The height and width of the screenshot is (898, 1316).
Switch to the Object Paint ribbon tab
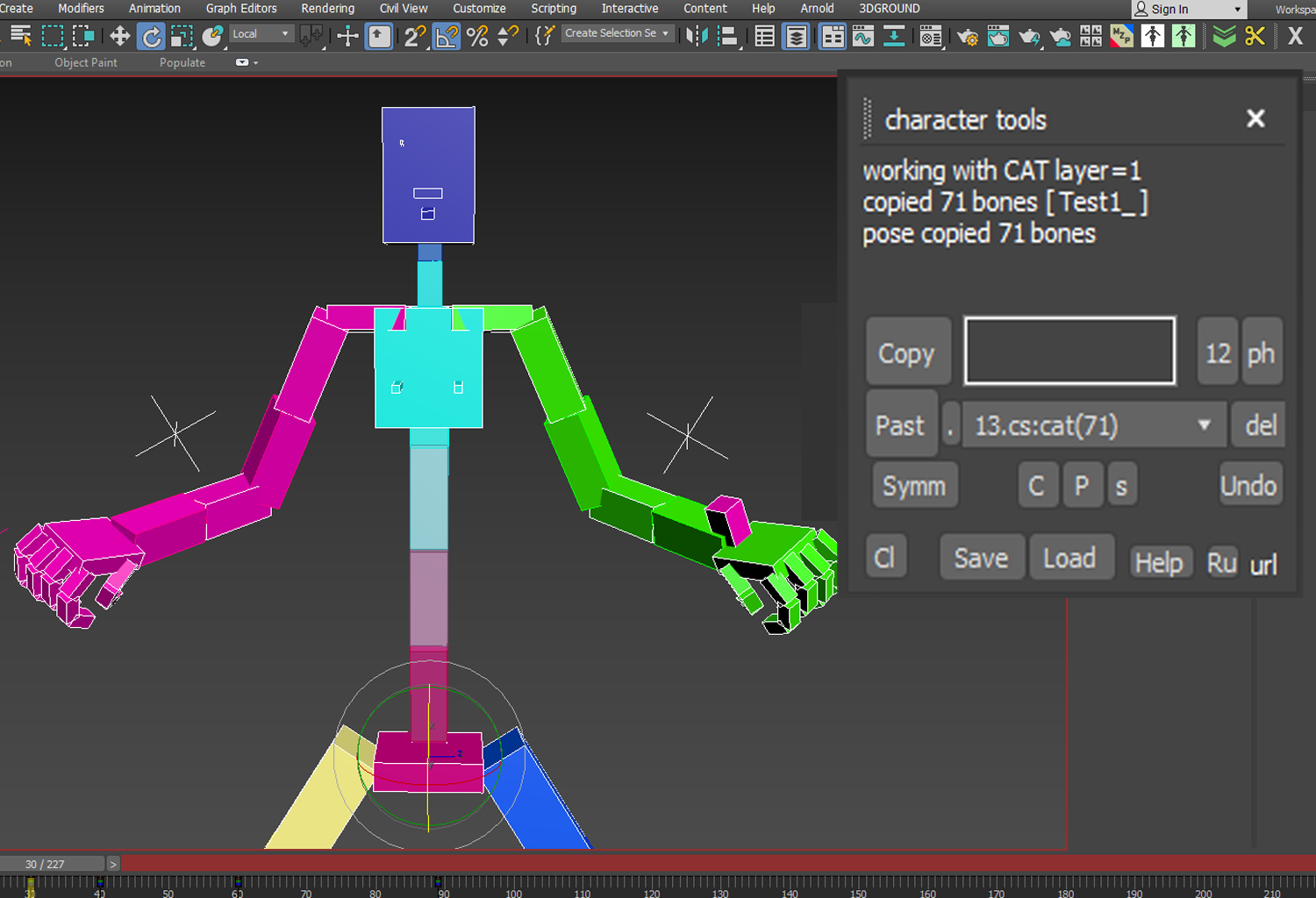pyautogui.click(x=86, y=62)
